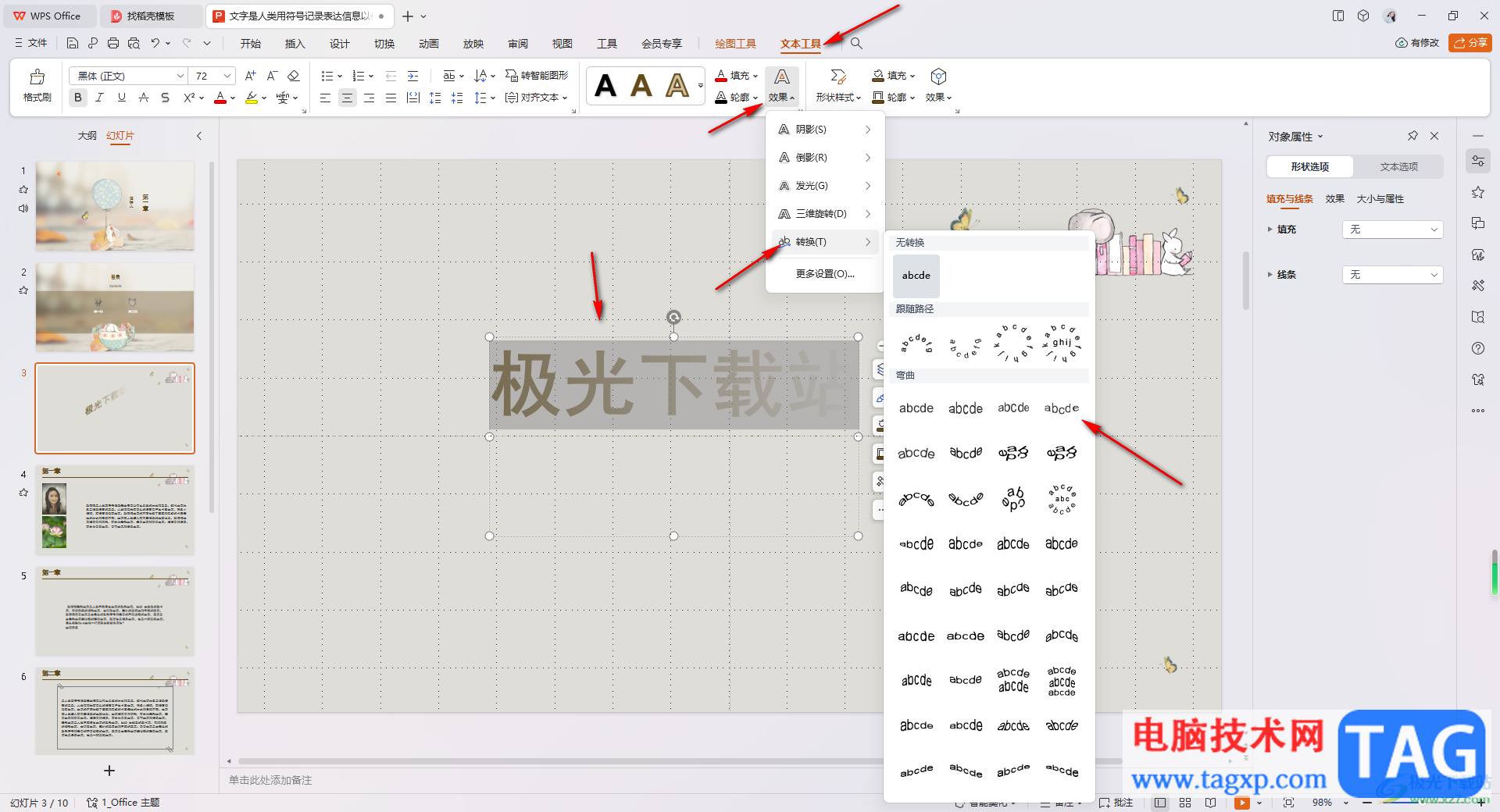Image resolution: width=1500 pixels, height=812 pixels.
Task: Collapse the slide thumbnail panel
Action: point(199,136)
